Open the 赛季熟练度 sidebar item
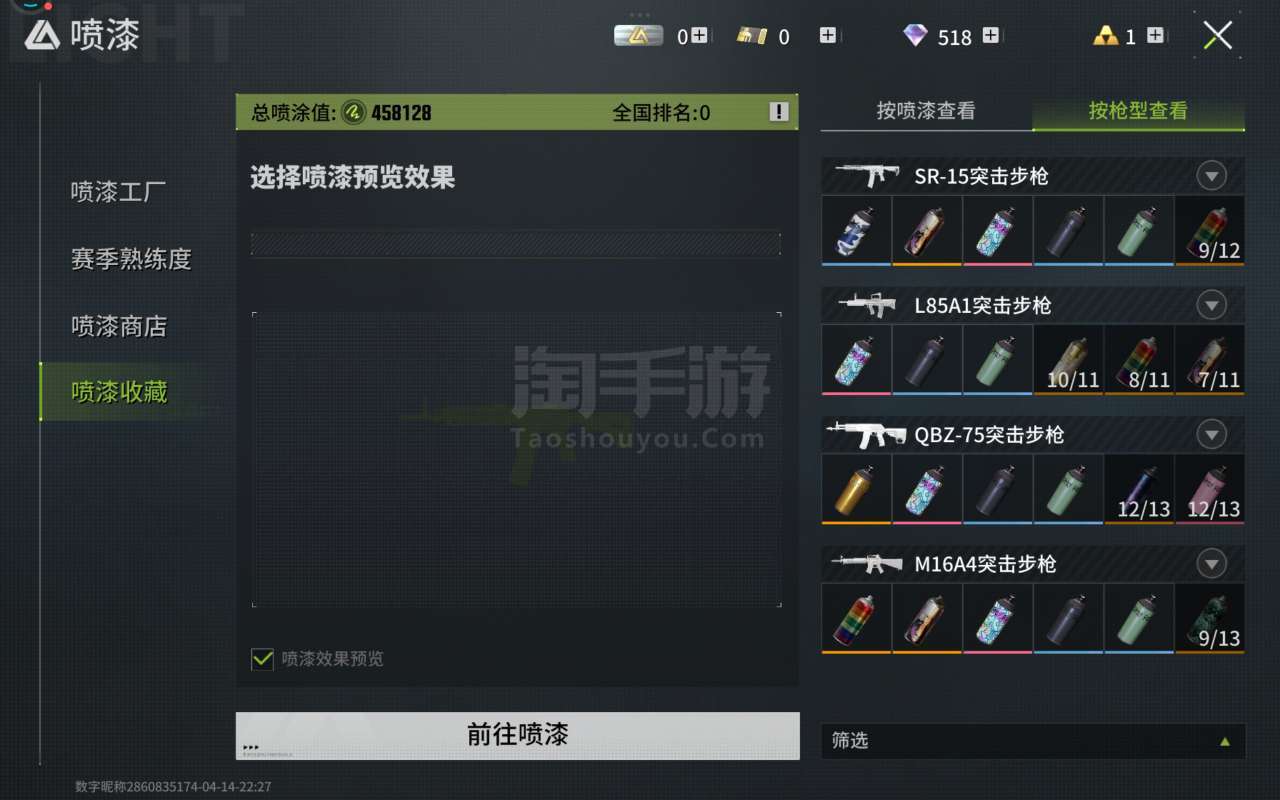 click(131, 259)
